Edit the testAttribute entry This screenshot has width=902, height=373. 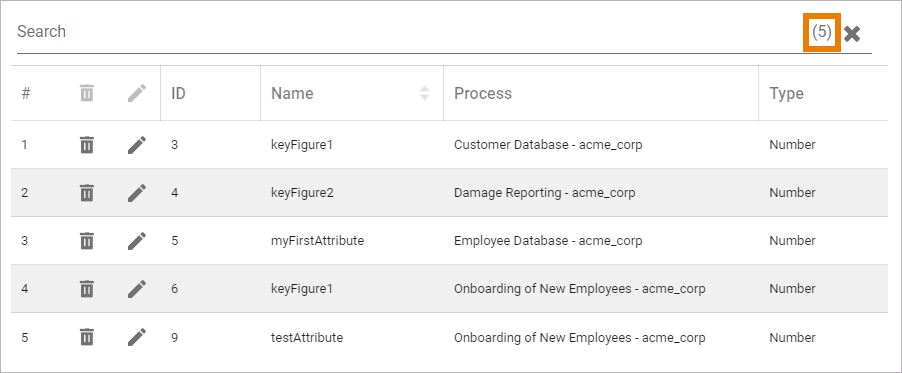pyautogui.click(x=137, y=337)
